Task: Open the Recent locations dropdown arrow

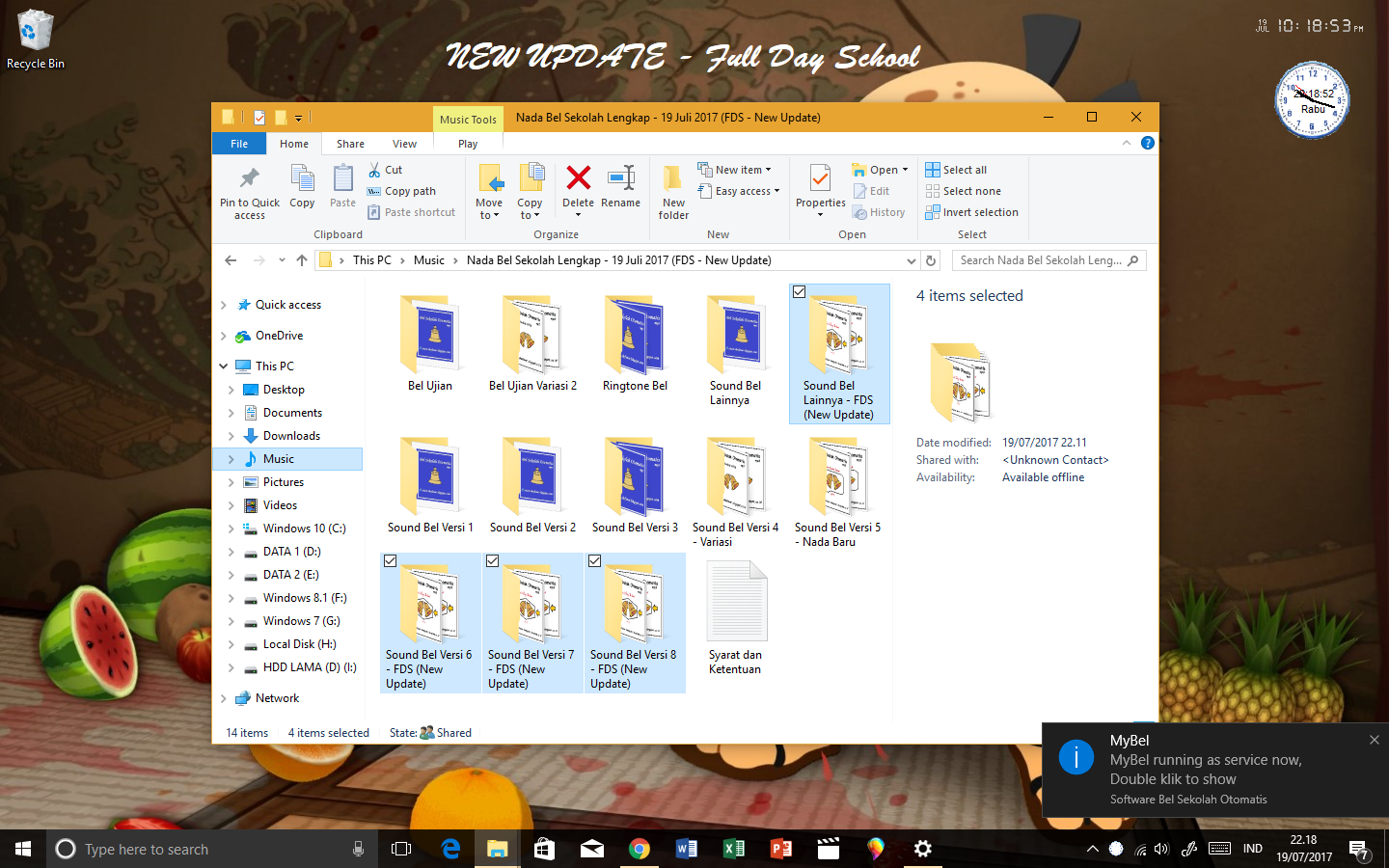Action: (x=282, y=260)
